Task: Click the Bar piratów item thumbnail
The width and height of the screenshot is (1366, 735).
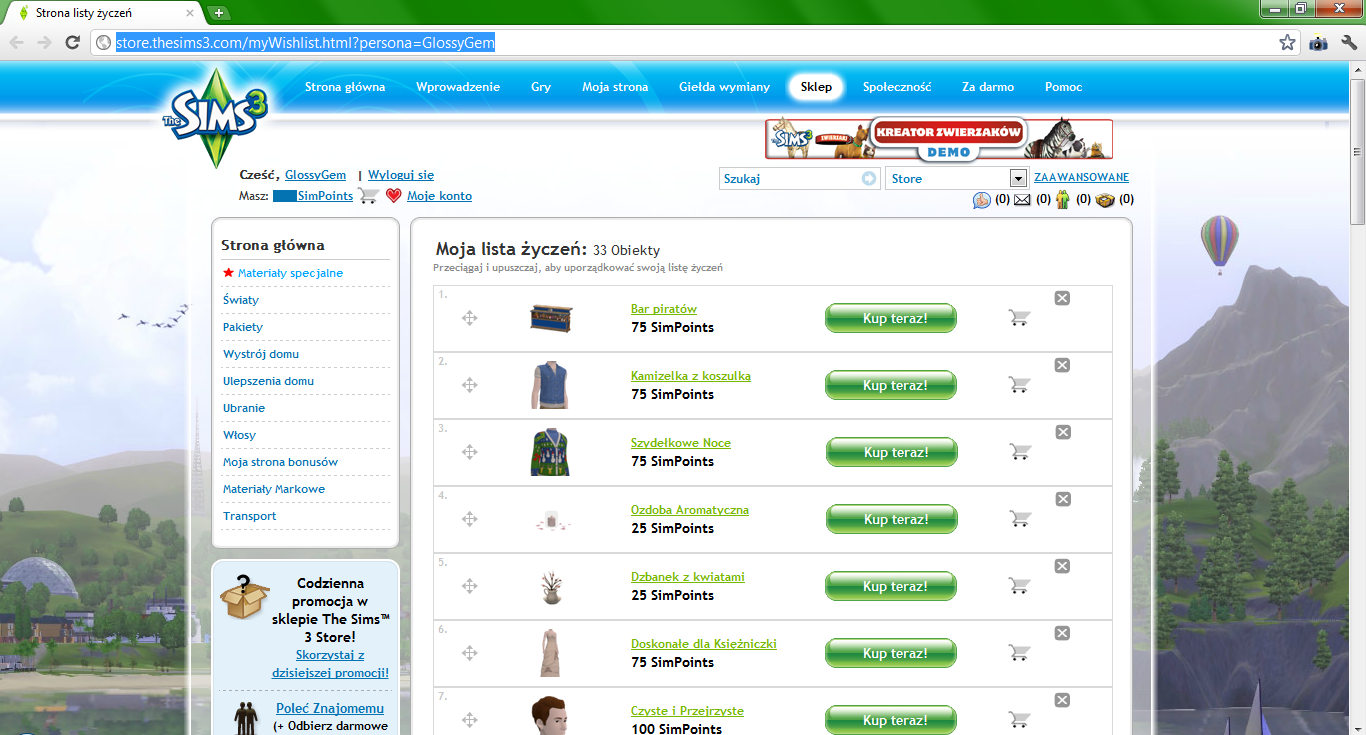Action: click(x=551, y=318)
